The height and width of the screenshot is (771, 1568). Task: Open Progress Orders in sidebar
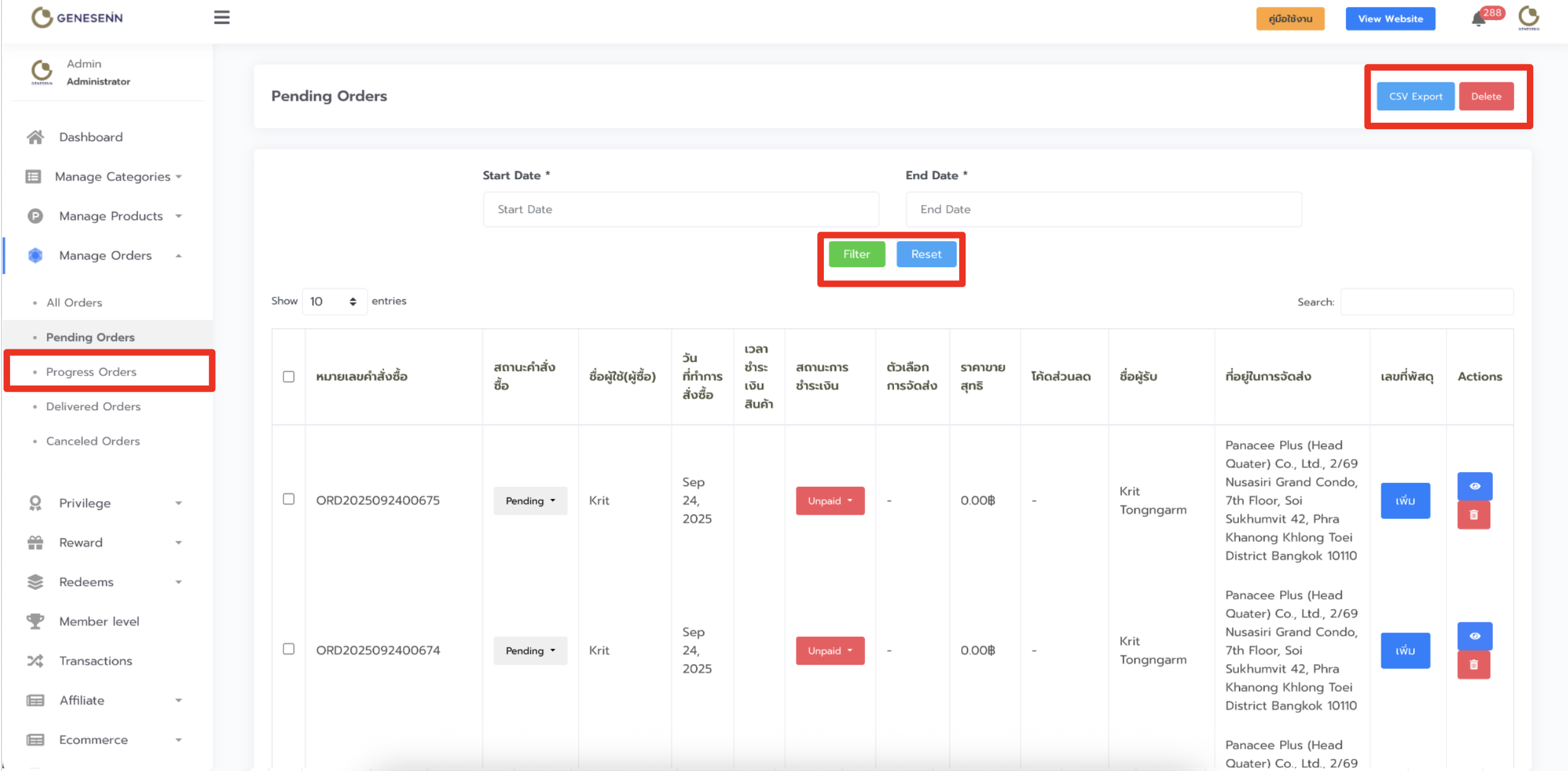click(x=91, y=372)
